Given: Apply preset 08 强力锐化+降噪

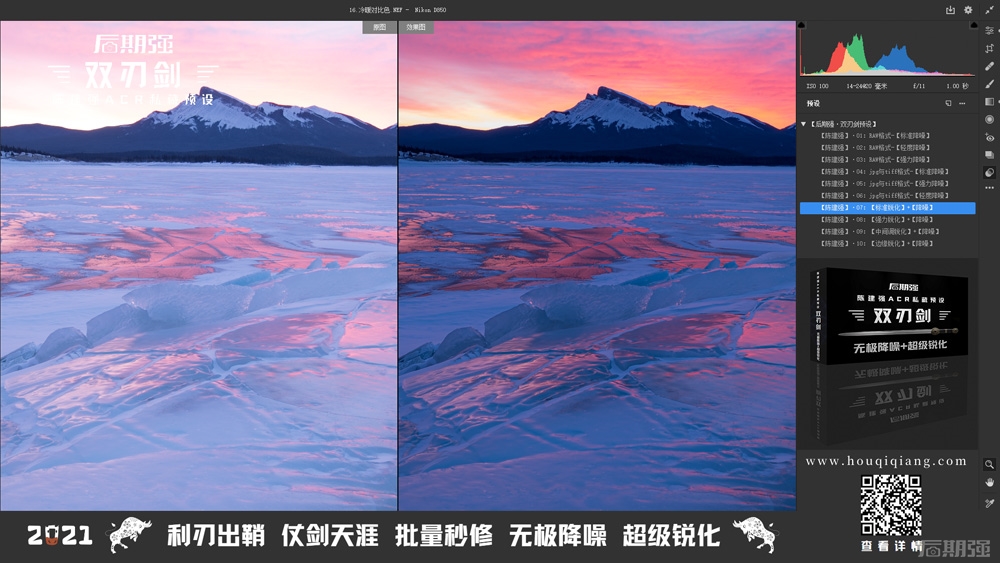Looking at the screenshot, I should 888,220.
